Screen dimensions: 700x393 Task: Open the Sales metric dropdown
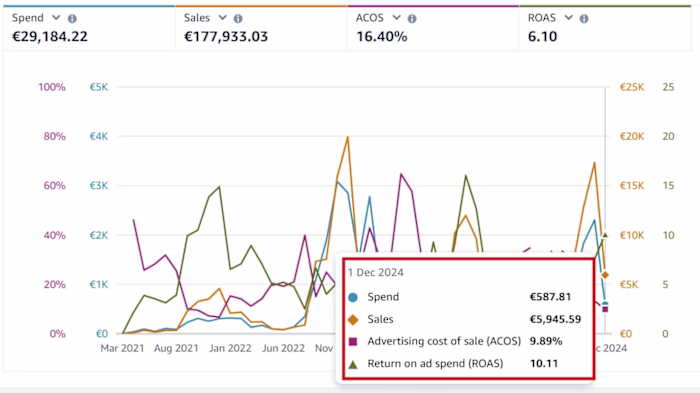pos(222,18)
